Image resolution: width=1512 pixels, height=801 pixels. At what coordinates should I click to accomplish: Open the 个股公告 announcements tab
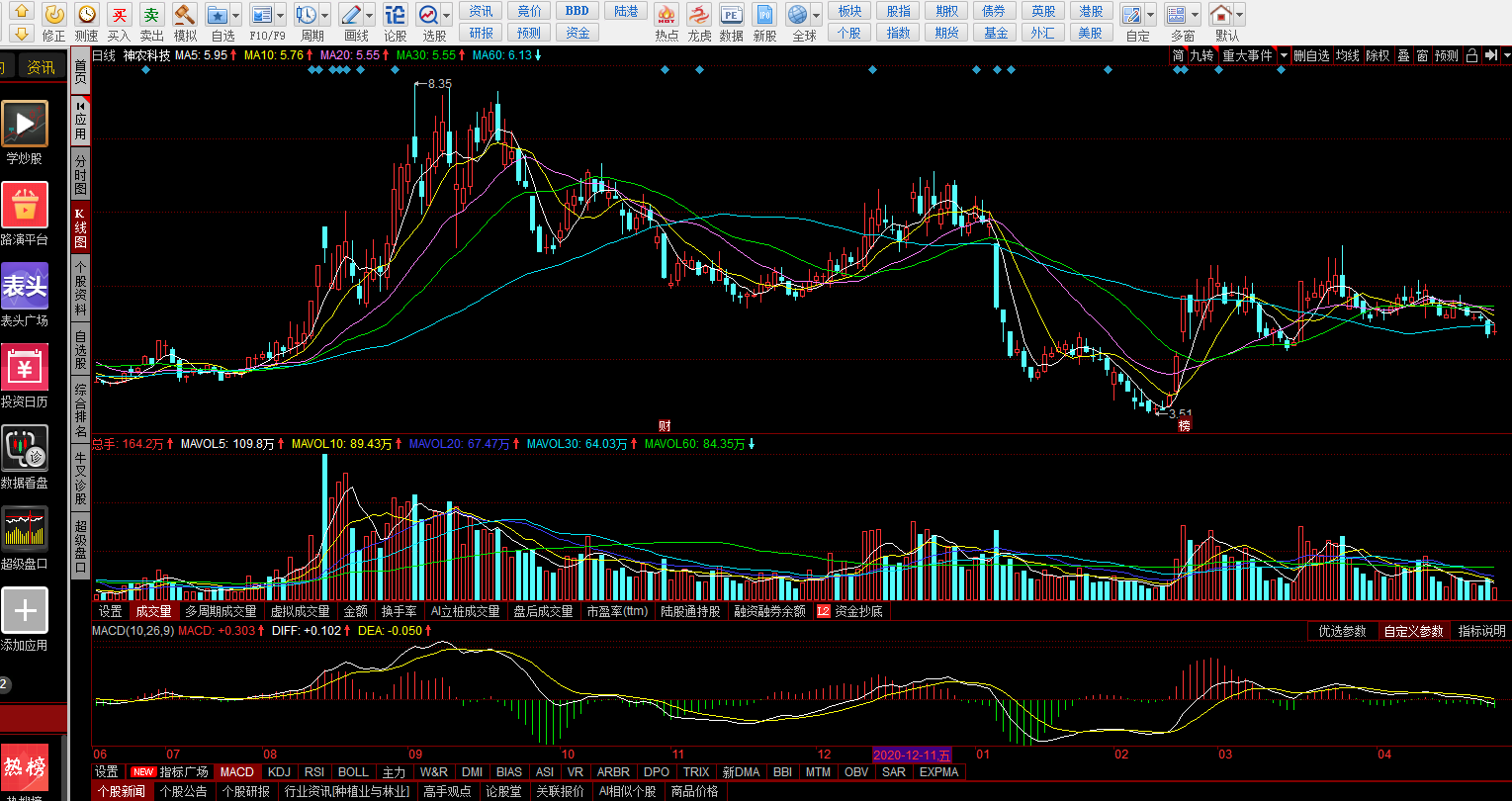tap(185, 791)
